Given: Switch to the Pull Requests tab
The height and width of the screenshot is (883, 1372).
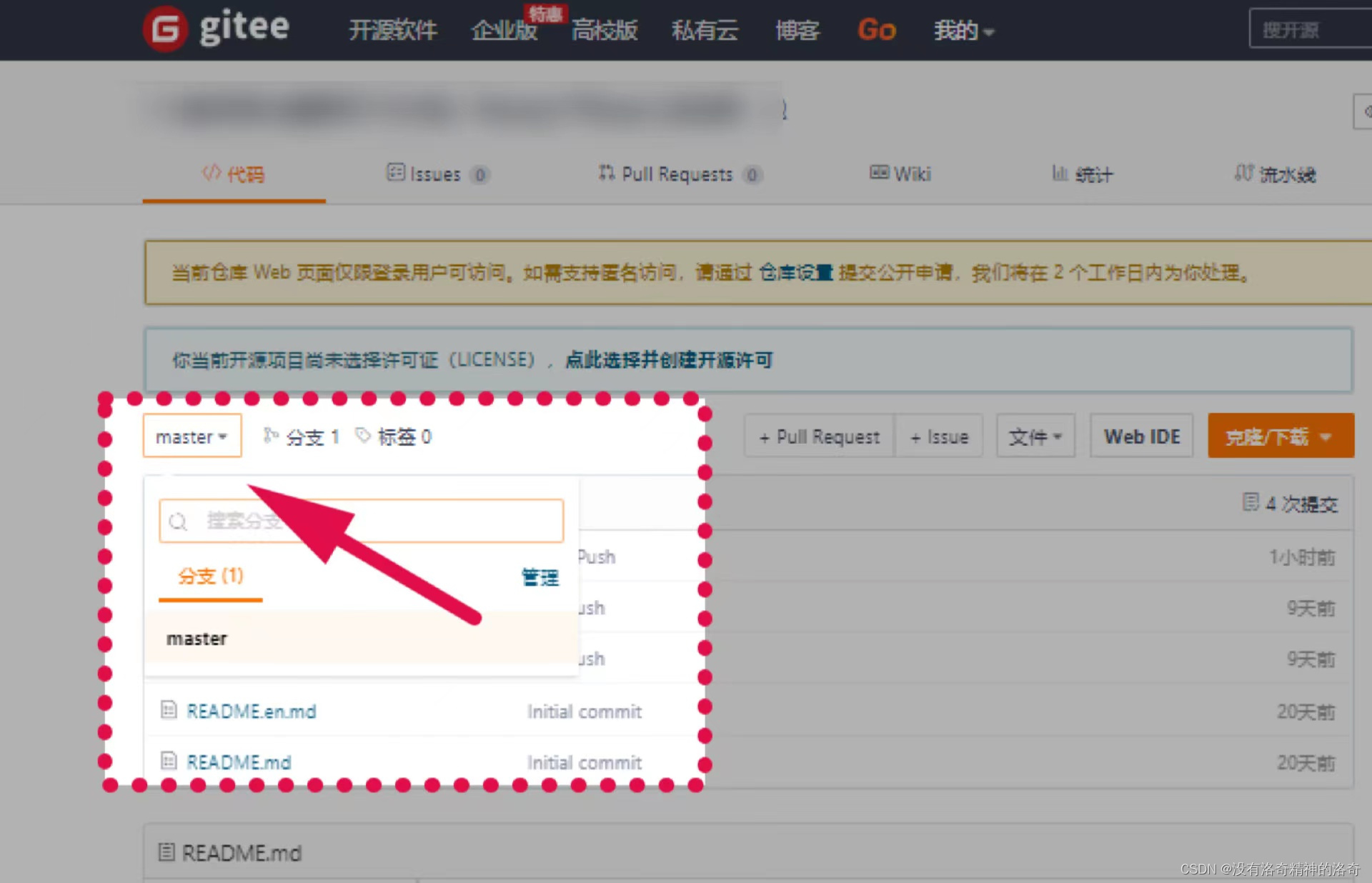Looking at the screenshot, I should pyautogui.click(x=679, y=174).
